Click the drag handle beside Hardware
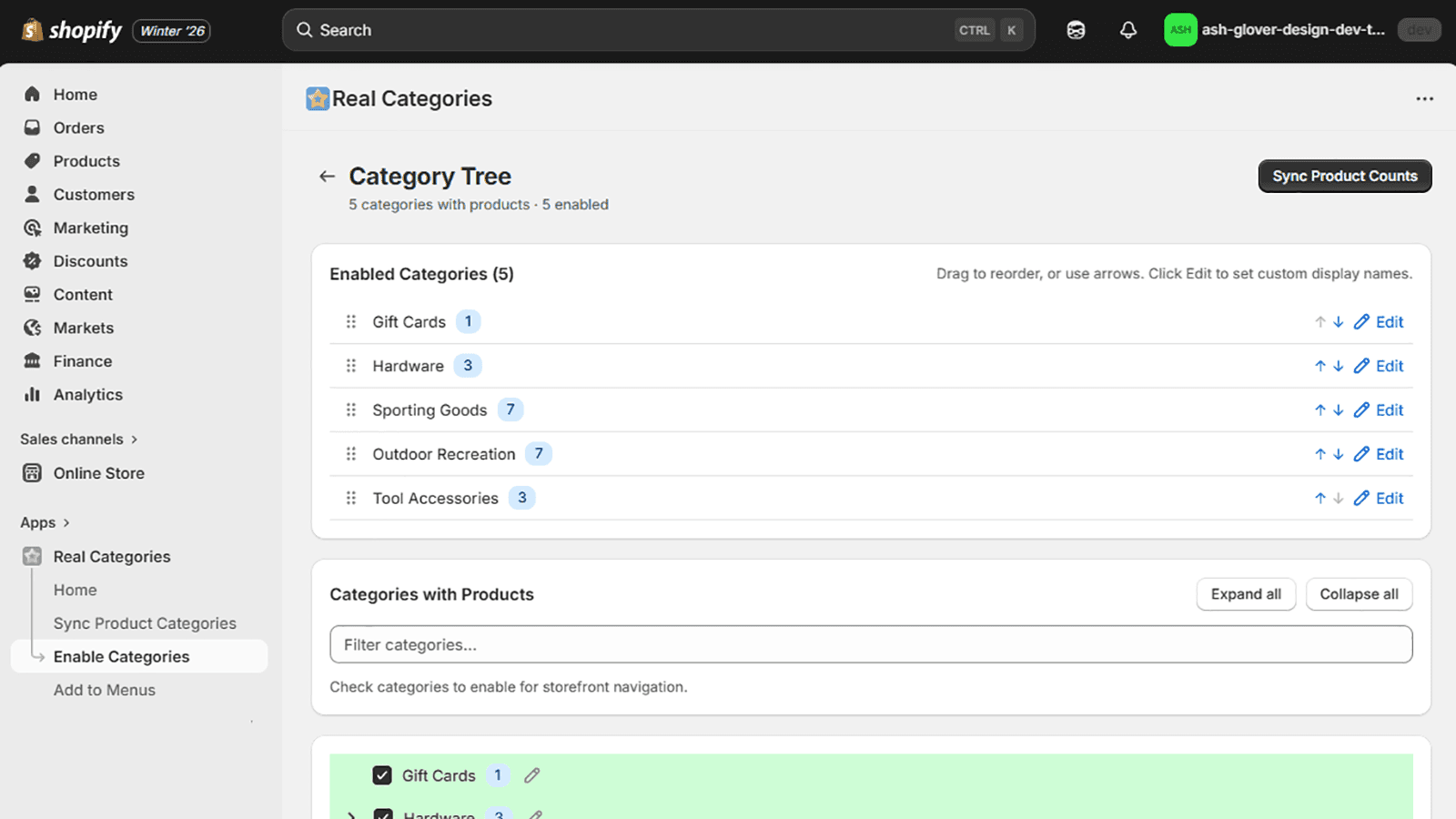1456x819 pixels. (x=350, y=366)
